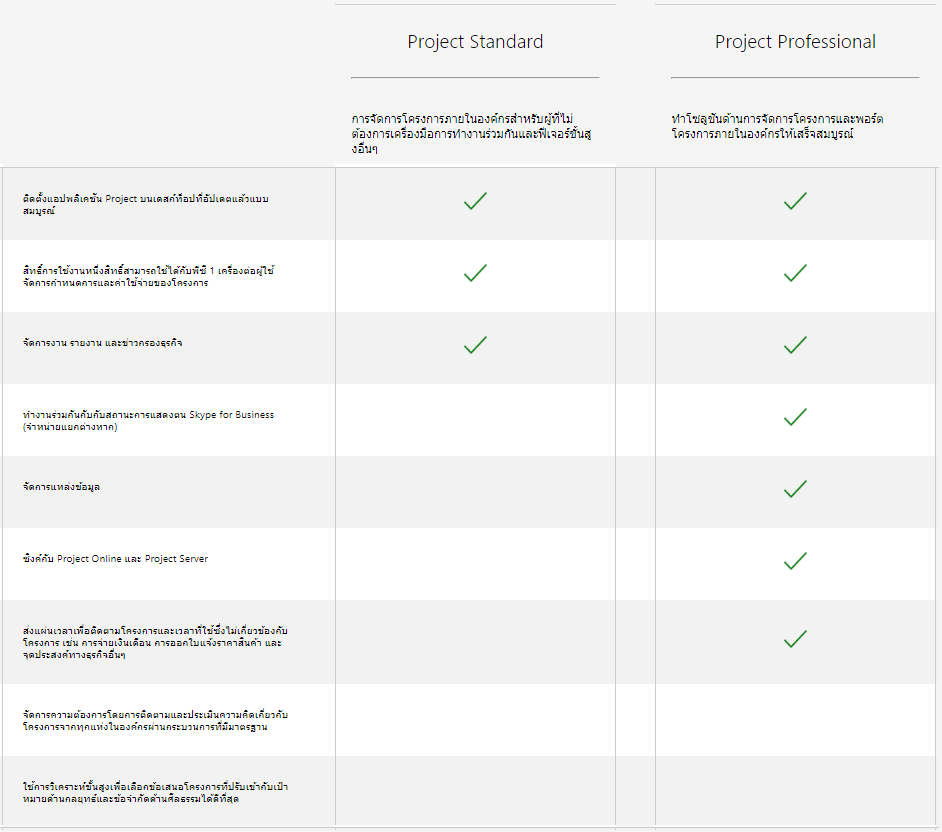Click Professional checkmark in timesheet submission row
The image size is (942, 832).
pos(795,638)
